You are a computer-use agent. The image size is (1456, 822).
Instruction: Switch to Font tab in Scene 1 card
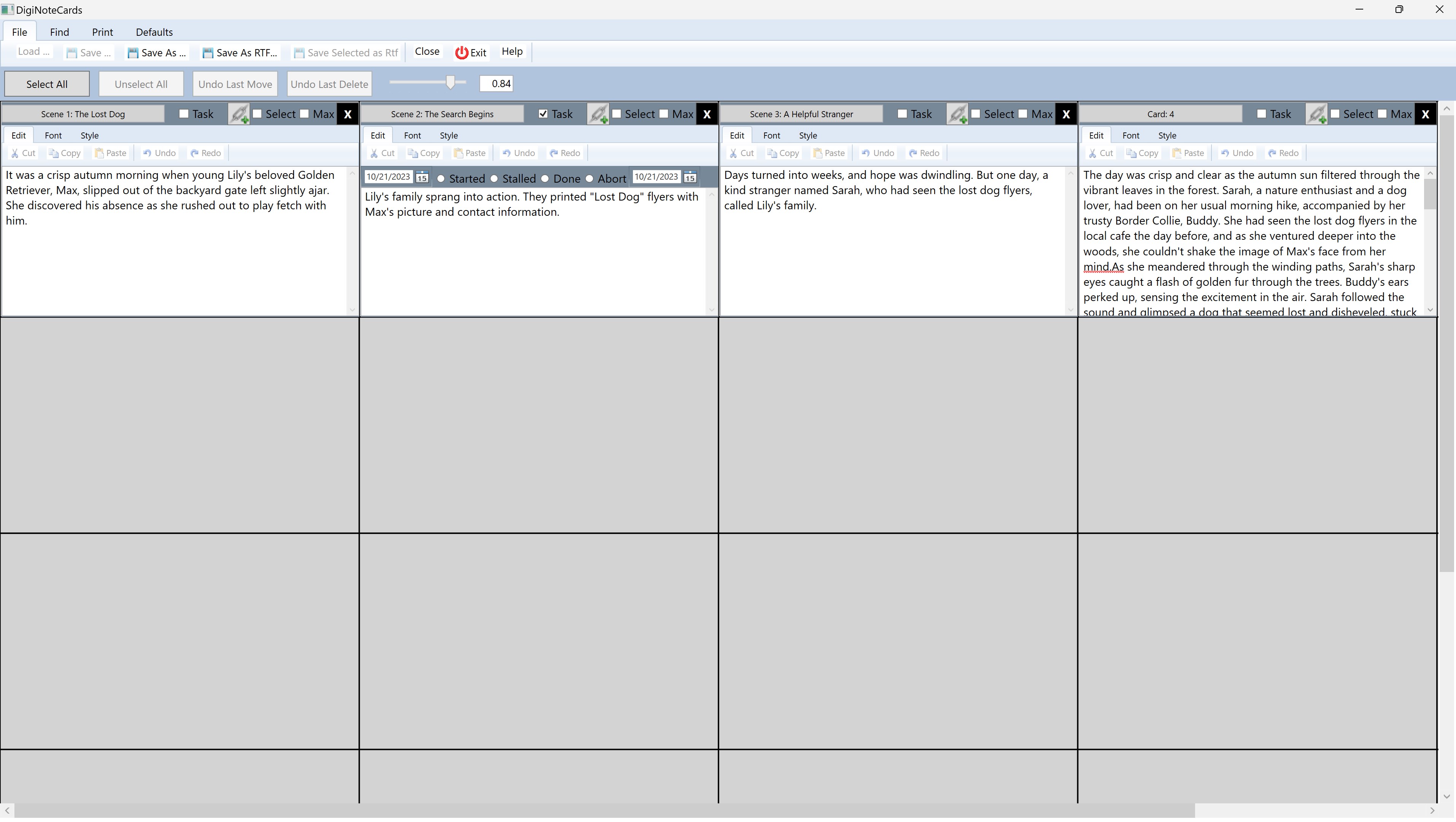point(53,136)
